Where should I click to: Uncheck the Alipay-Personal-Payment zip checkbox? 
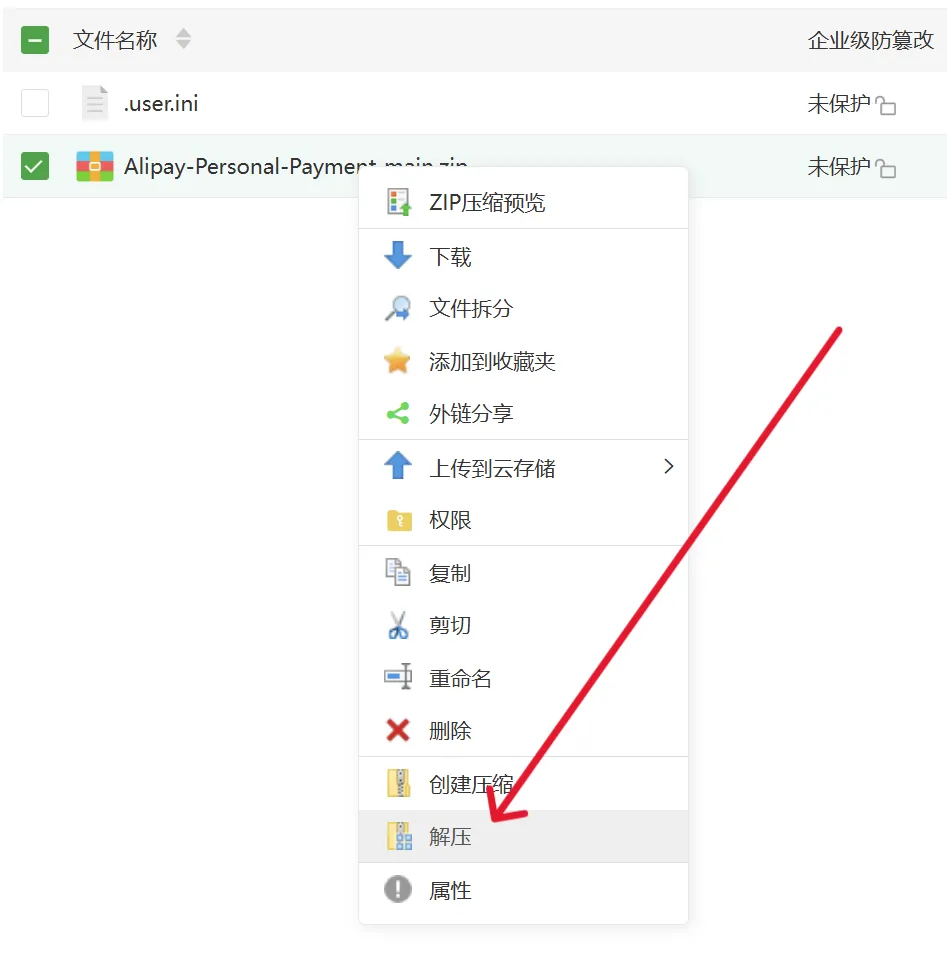[x=35, y=166]
